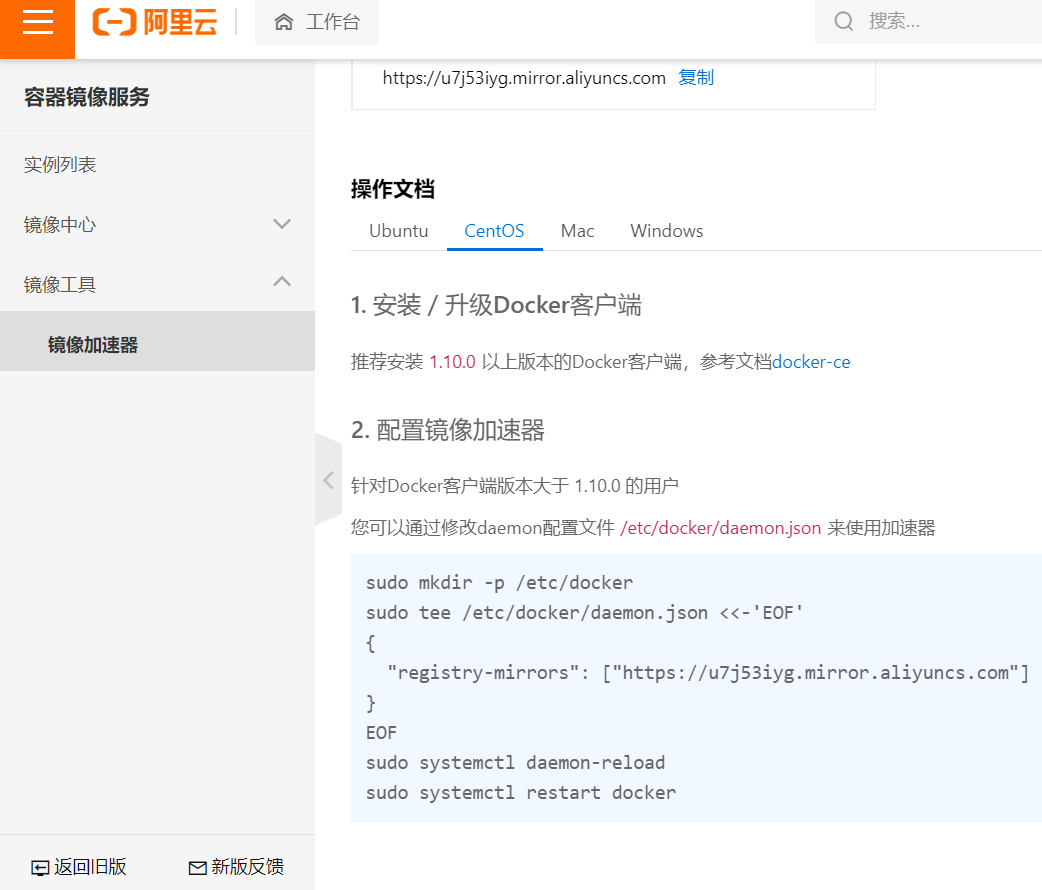This screenshot has width=1042, height=890.
Task: Click the sudo systemctl restart docker line
Action: click(x=520, y=792)
